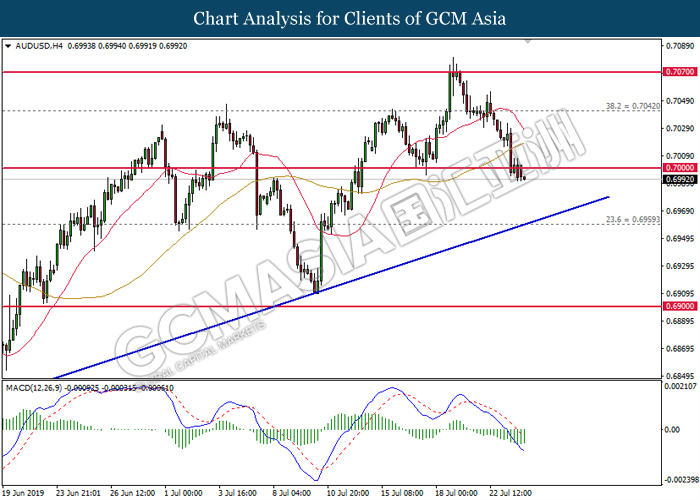Viewport: 700px width, 500px height.
Task: Click the 0.69295 price axis value
Action: 680,266
